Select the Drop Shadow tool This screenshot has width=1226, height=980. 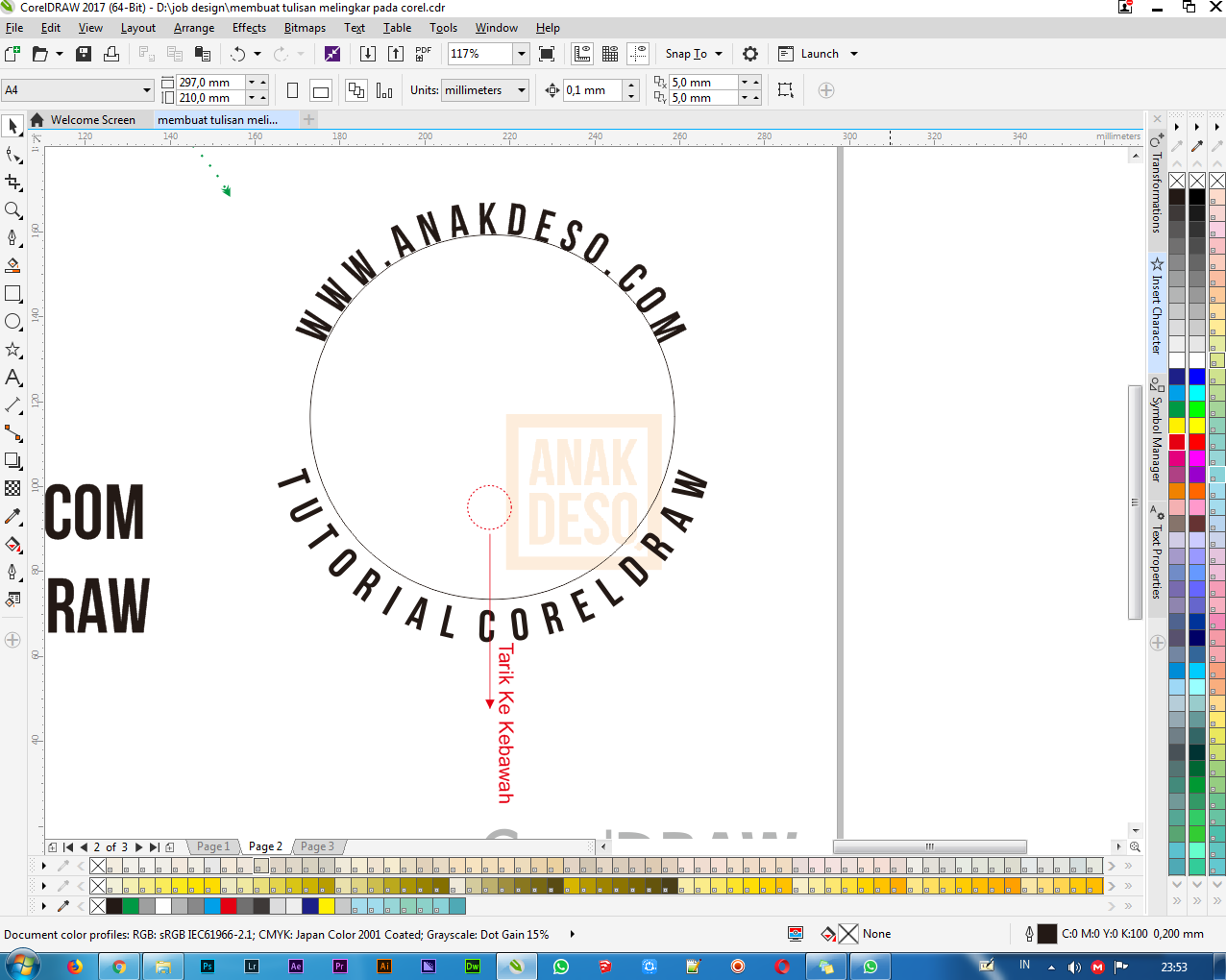point(12,460)
